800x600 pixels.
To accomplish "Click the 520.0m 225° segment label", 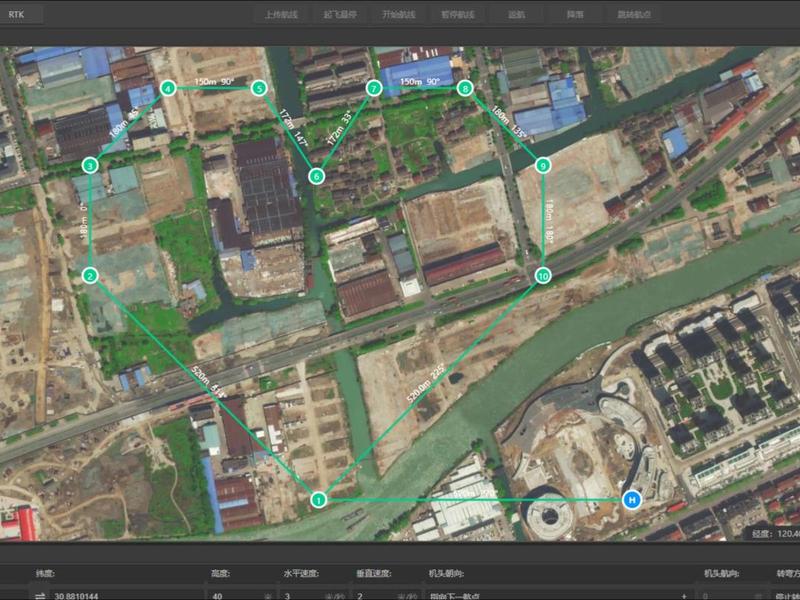I will [426, 383].
